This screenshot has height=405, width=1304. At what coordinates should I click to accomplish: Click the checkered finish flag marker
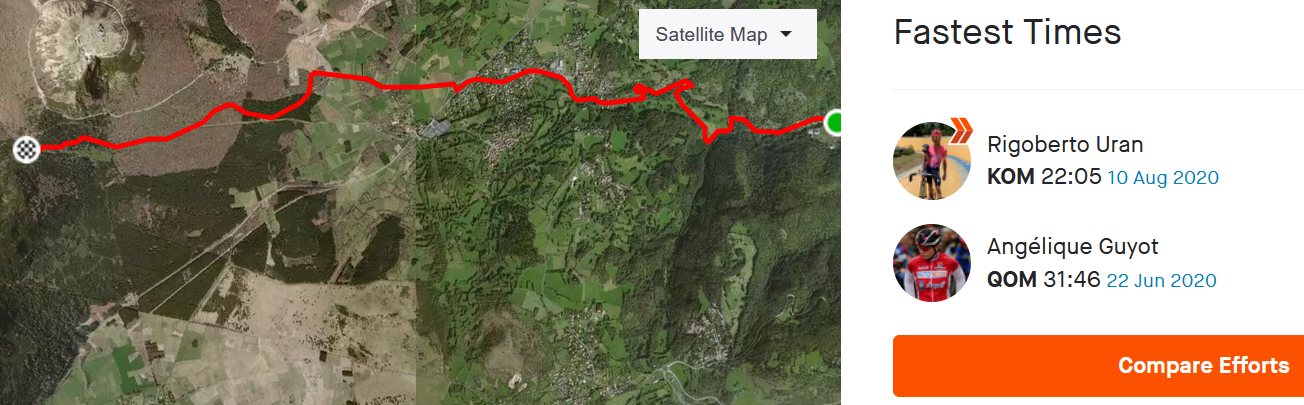(27, 149)
